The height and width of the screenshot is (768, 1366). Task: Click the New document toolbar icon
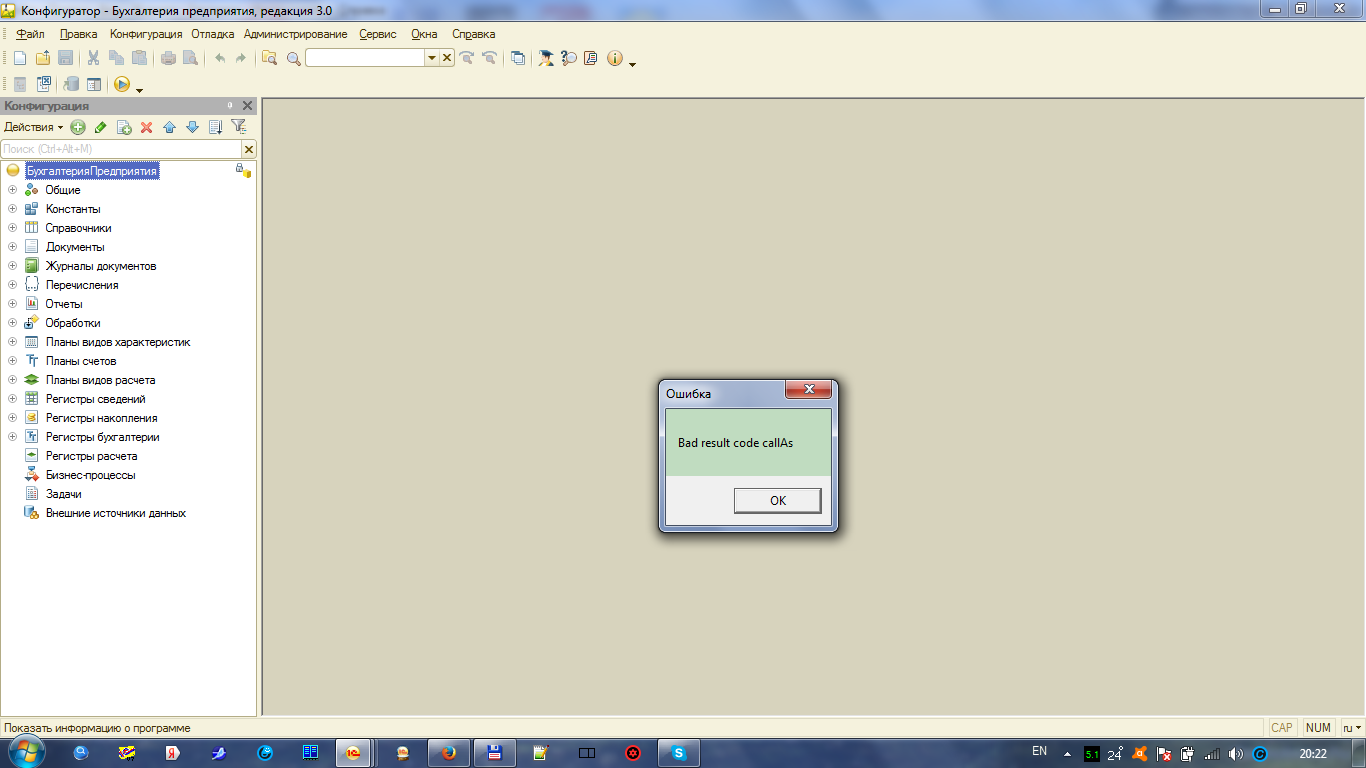click(20, 58)
